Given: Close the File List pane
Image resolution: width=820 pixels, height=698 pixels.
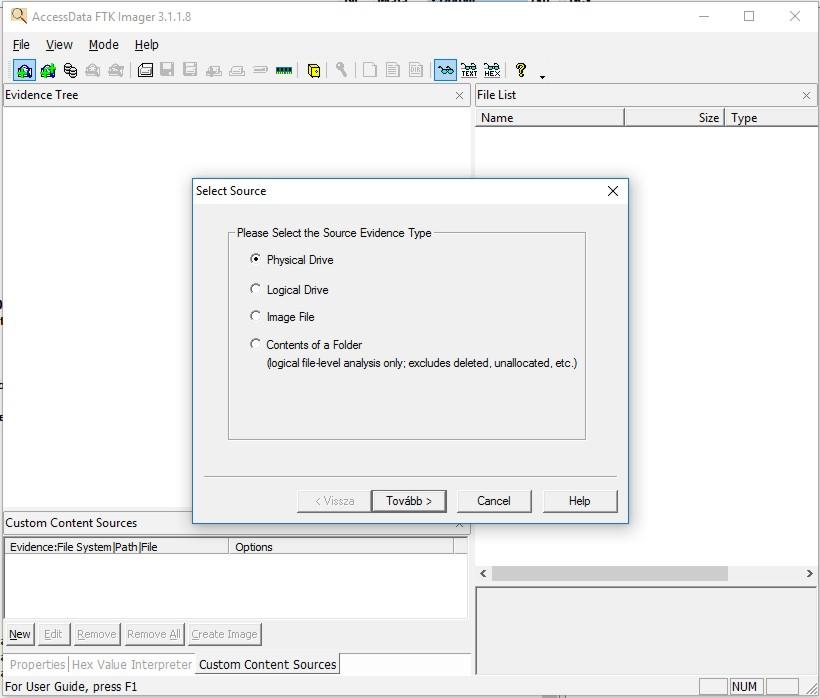Looking at the screenshot, I should [x=806, y=96].
